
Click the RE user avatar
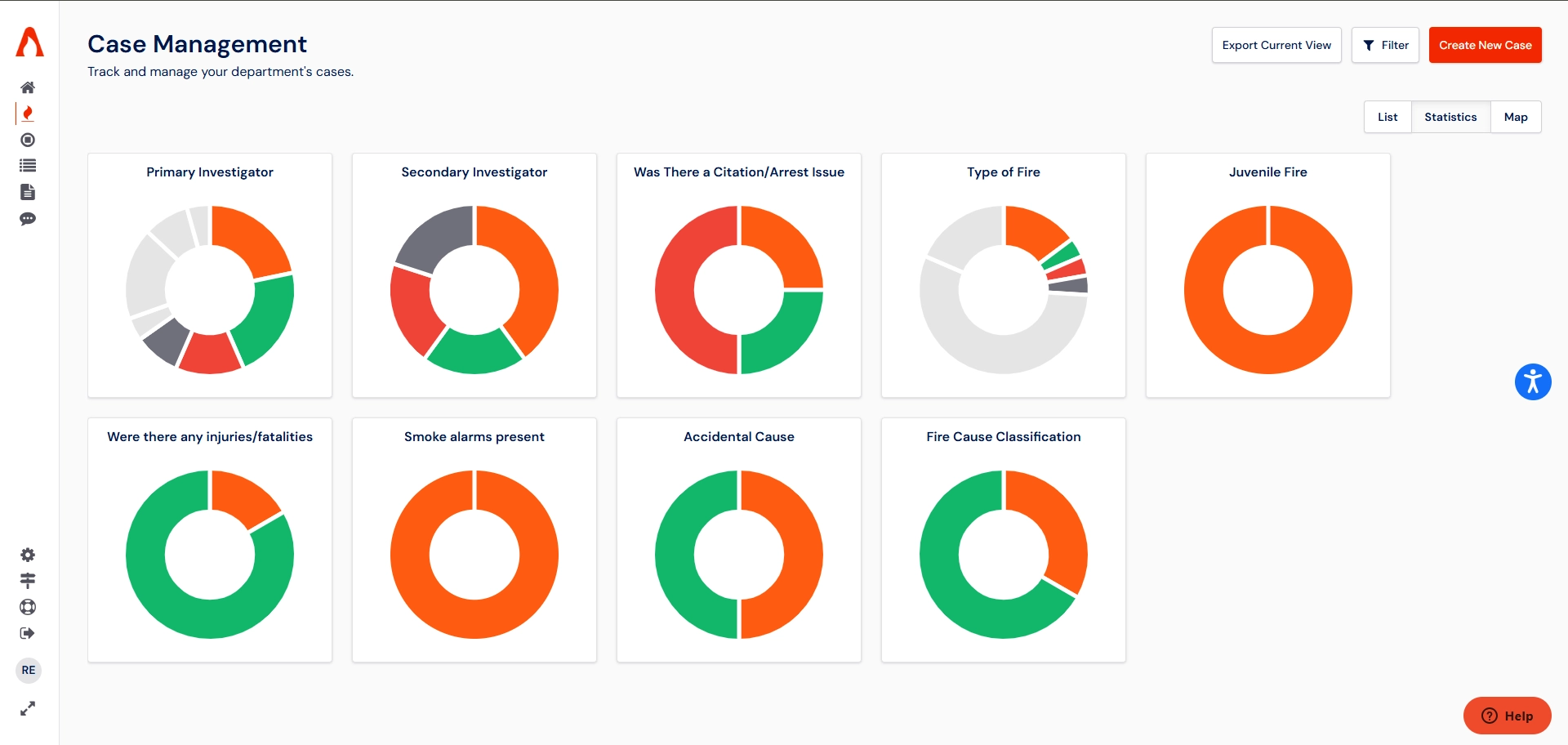coord(28,670)
